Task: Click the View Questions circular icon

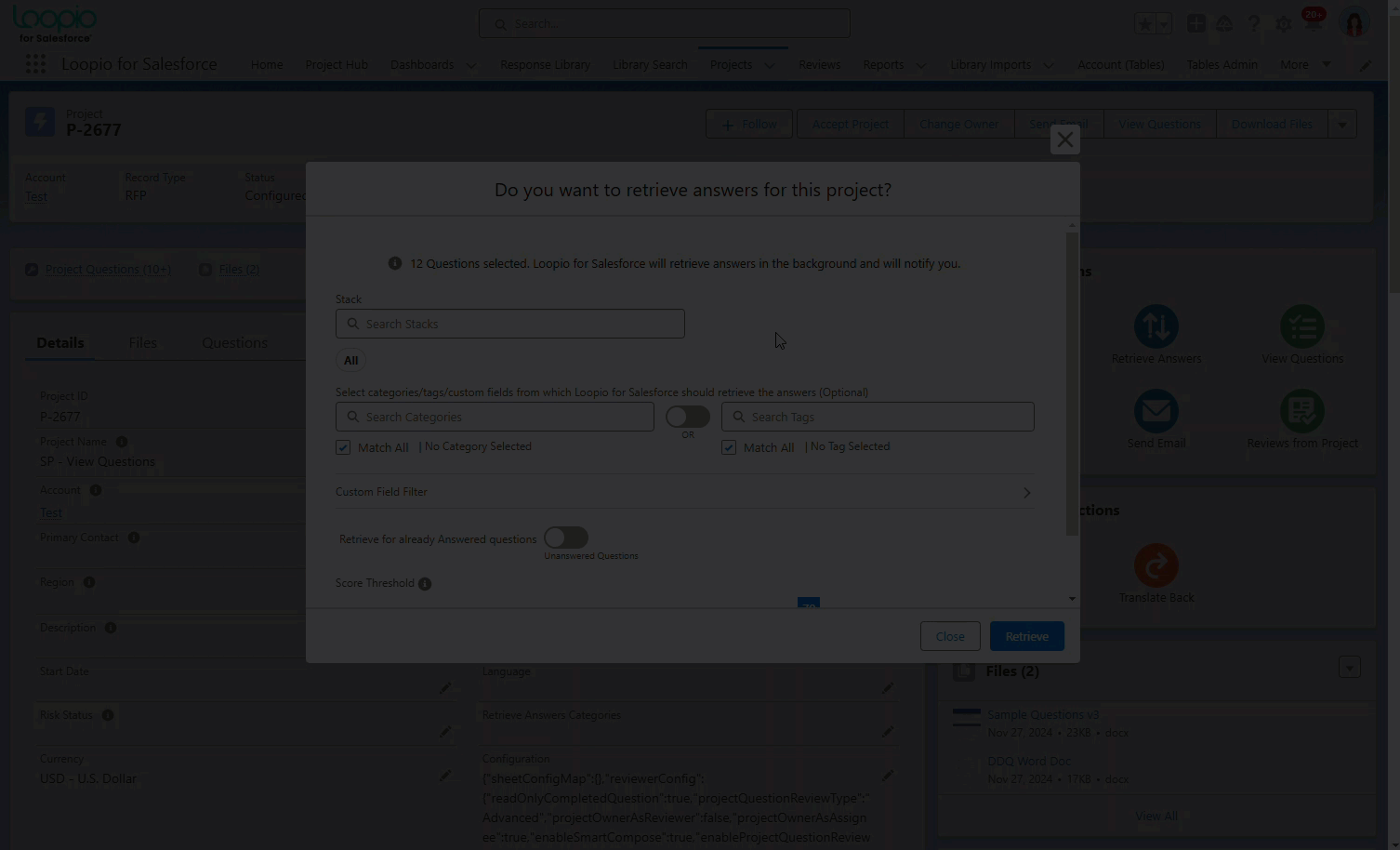Action: (1302, 326)
